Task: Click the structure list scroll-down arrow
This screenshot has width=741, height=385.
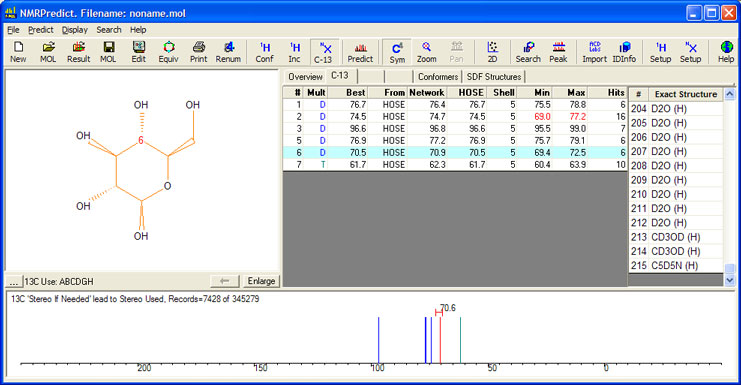Action: 730,280
